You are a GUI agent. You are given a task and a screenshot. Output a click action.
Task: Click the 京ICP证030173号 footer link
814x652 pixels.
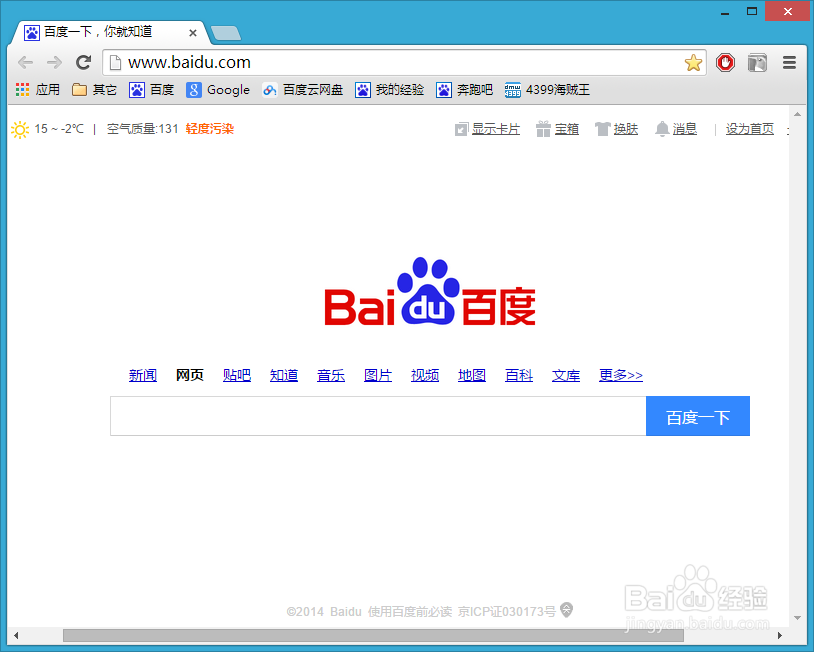point(507,612)
